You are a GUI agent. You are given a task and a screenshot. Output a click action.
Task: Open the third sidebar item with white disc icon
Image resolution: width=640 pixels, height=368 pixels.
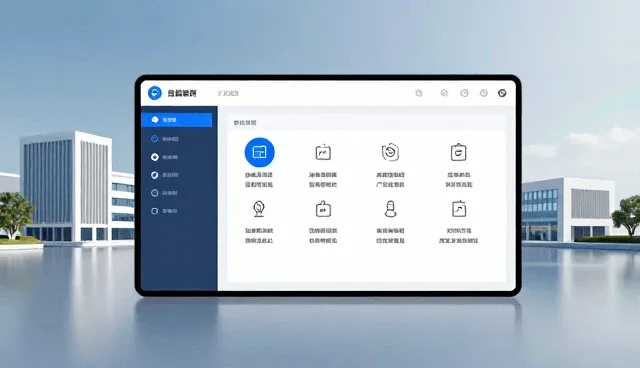165,157
